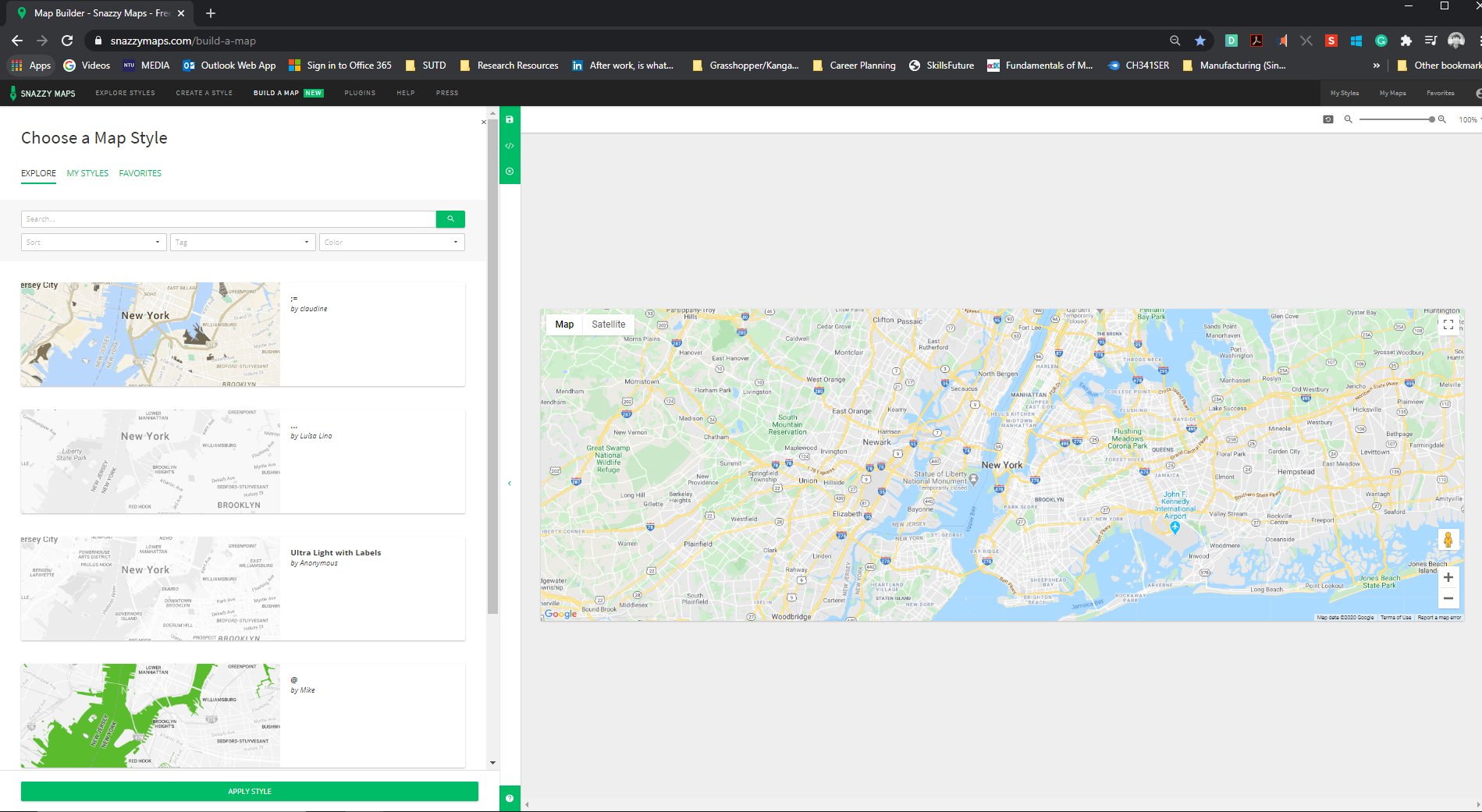
Task: Click Terms of Use on the map
Action: coord(1395,617)
